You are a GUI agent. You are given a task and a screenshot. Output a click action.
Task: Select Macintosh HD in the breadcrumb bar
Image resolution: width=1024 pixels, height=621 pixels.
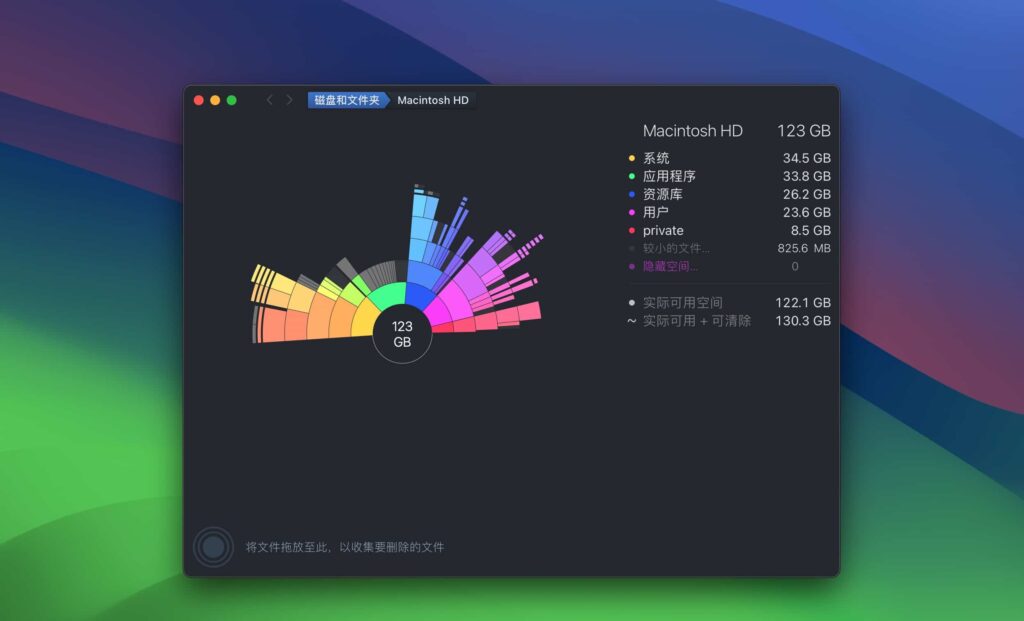click(432, 100)
